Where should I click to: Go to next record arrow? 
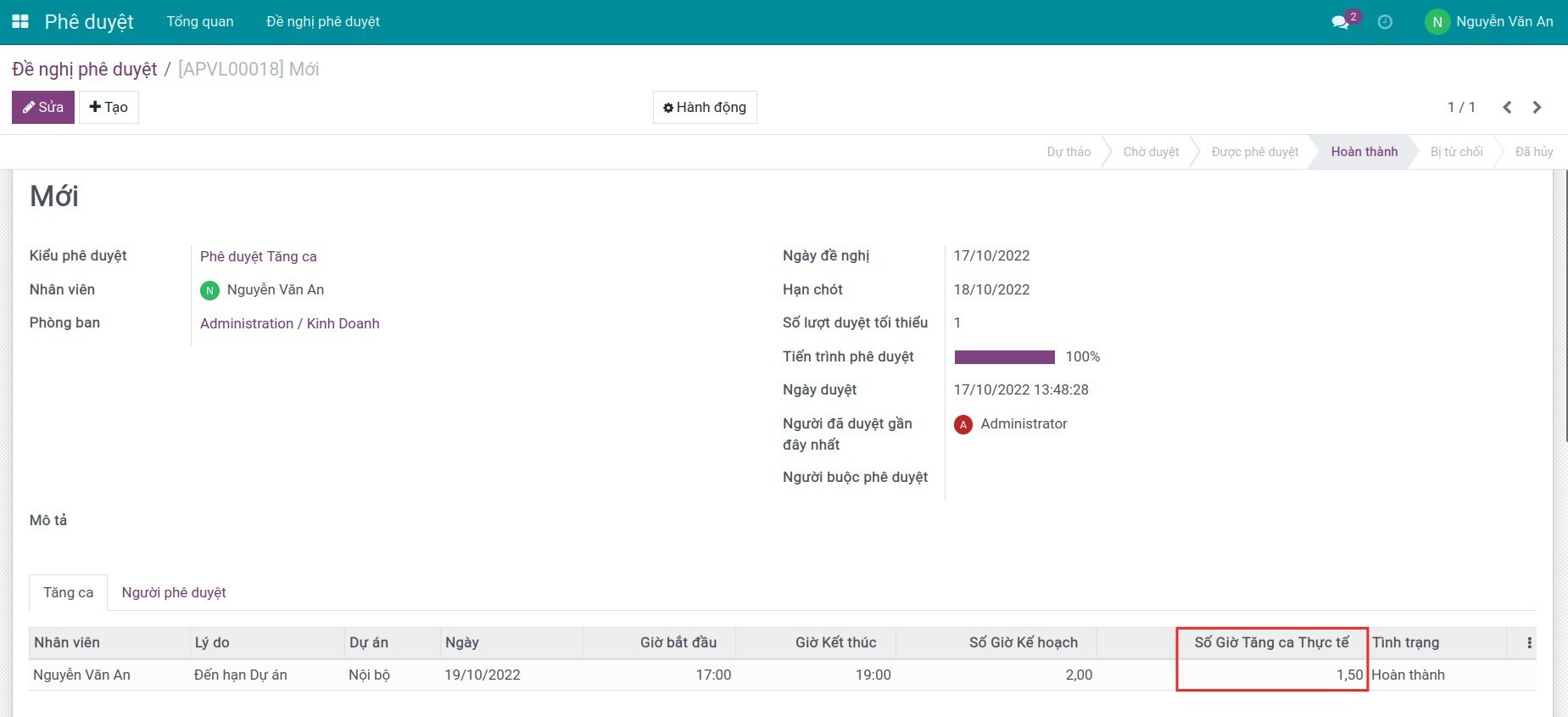(x=1537, y=107)
